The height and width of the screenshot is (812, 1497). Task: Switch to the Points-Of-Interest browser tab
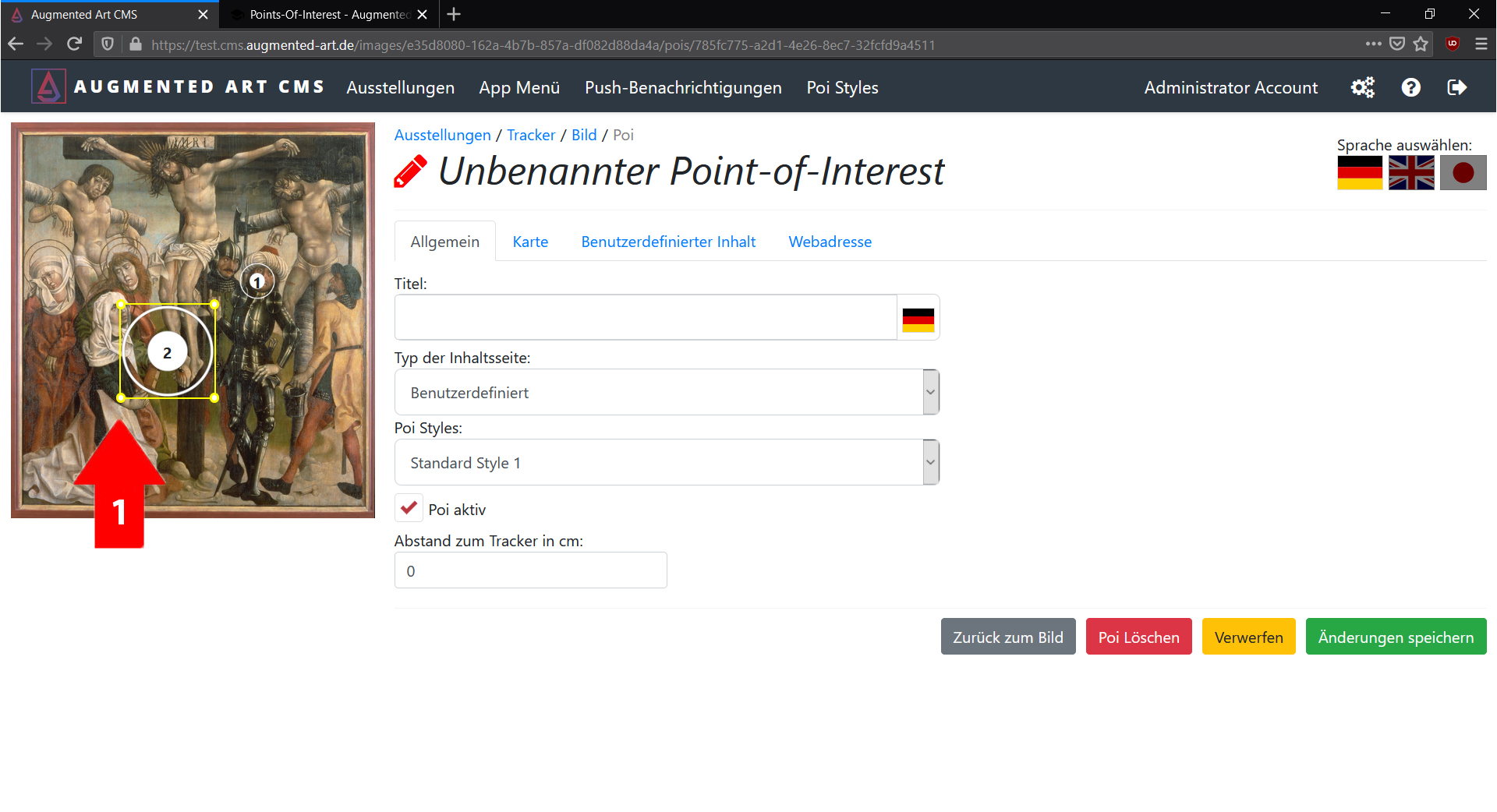tap(327, 14)
